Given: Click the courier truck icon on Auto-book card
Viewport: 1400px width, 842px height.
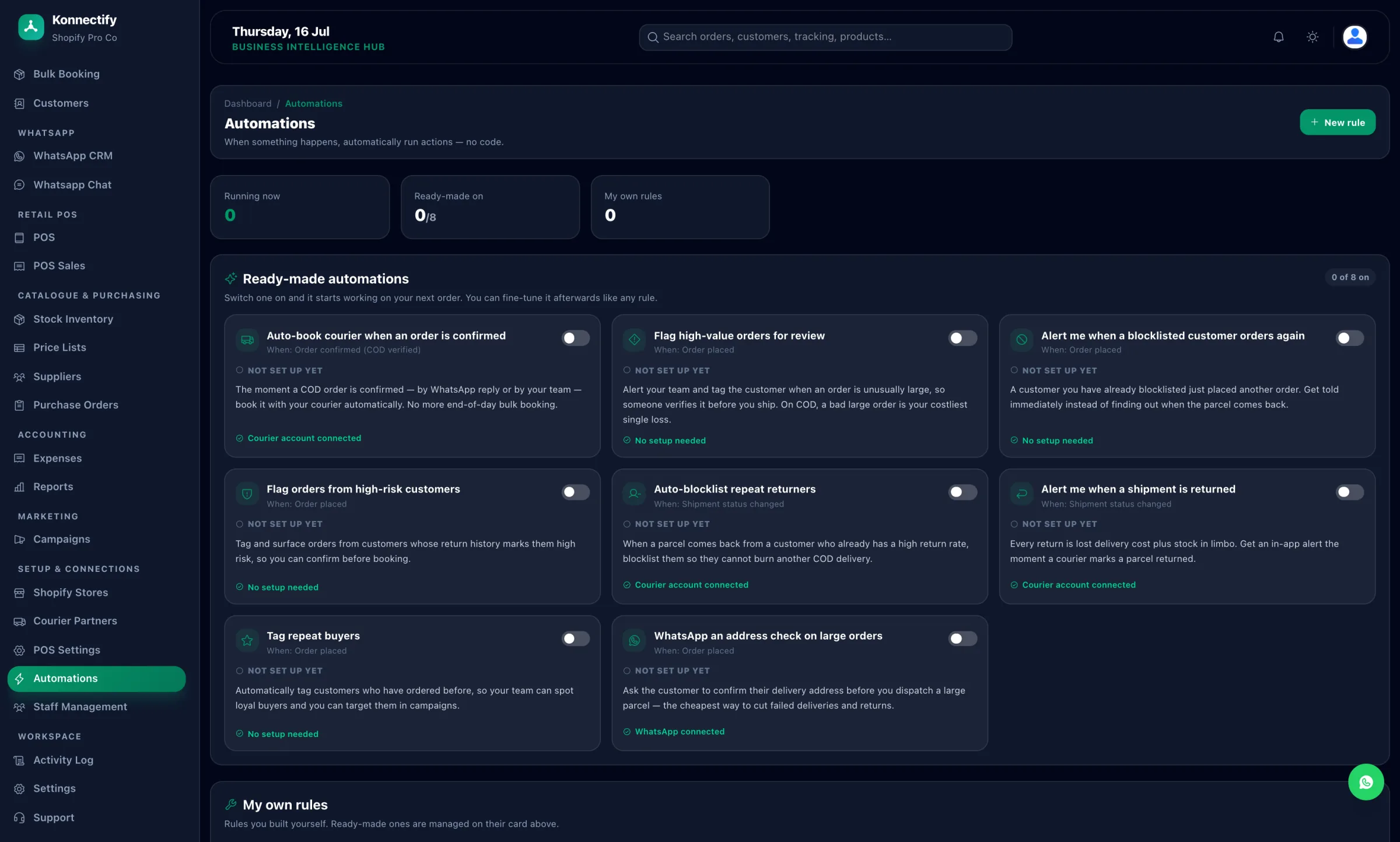Looking at the screenshot, I should coord(247,340).
